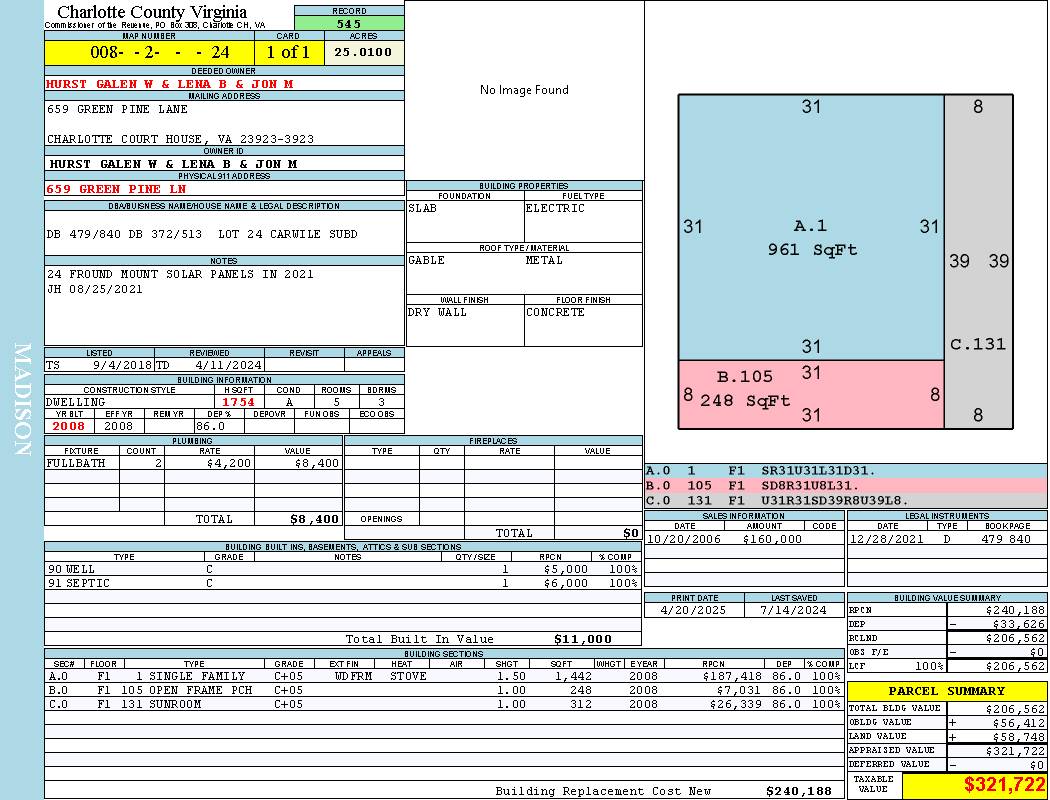Select the 479 840 book page entry

[x=1005, y=539]
